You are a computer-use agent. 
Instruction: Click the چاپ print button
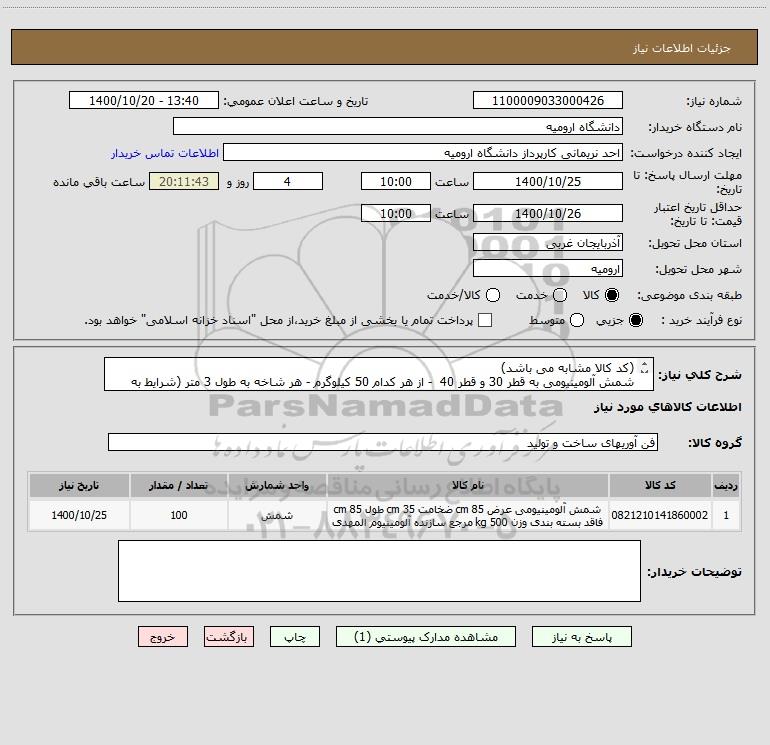pos(295,637)
